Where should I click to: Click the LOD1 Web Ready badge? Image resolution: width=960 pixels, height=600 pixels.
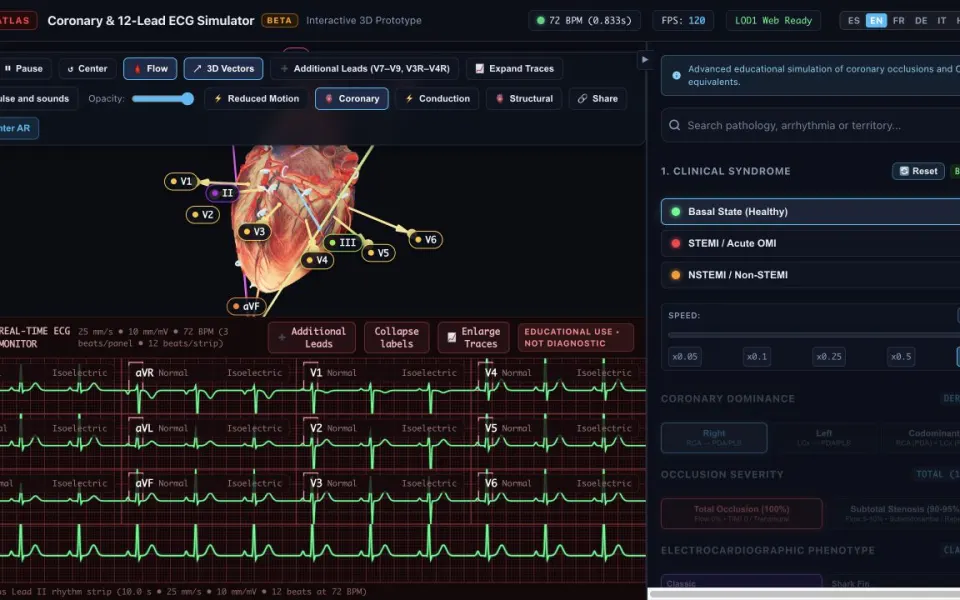pos(773,20)
